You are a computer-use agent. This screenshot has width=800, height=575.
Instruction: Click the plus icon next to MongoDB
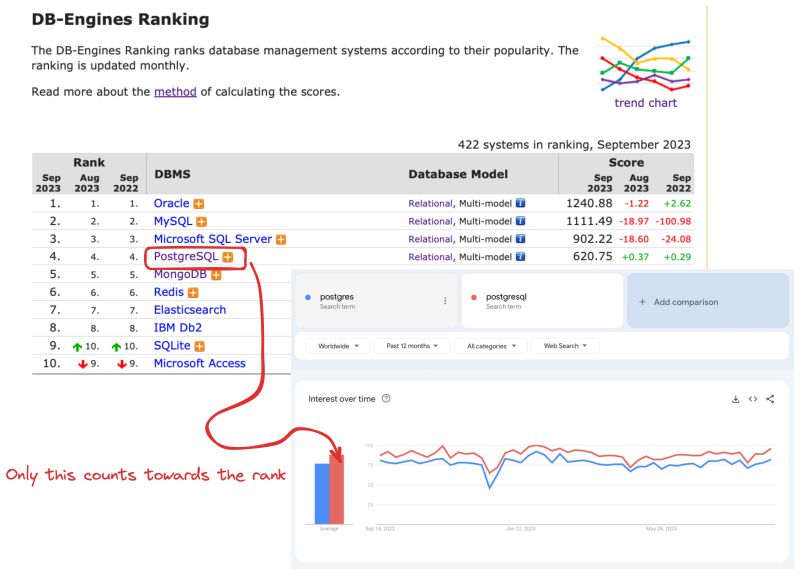[216, 275]
